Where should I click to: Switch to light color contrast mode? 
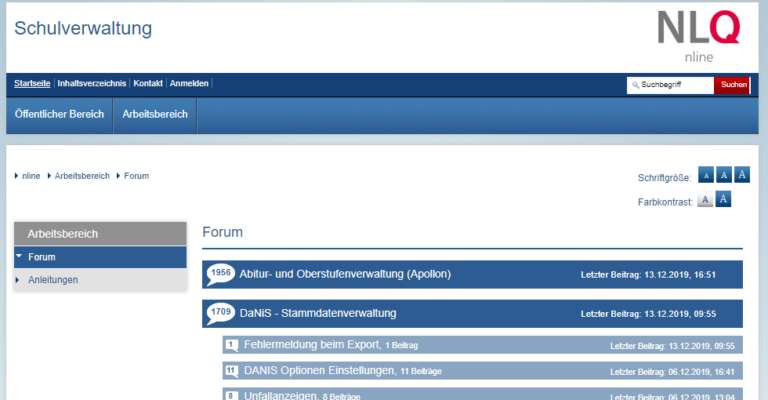[705, 200]
